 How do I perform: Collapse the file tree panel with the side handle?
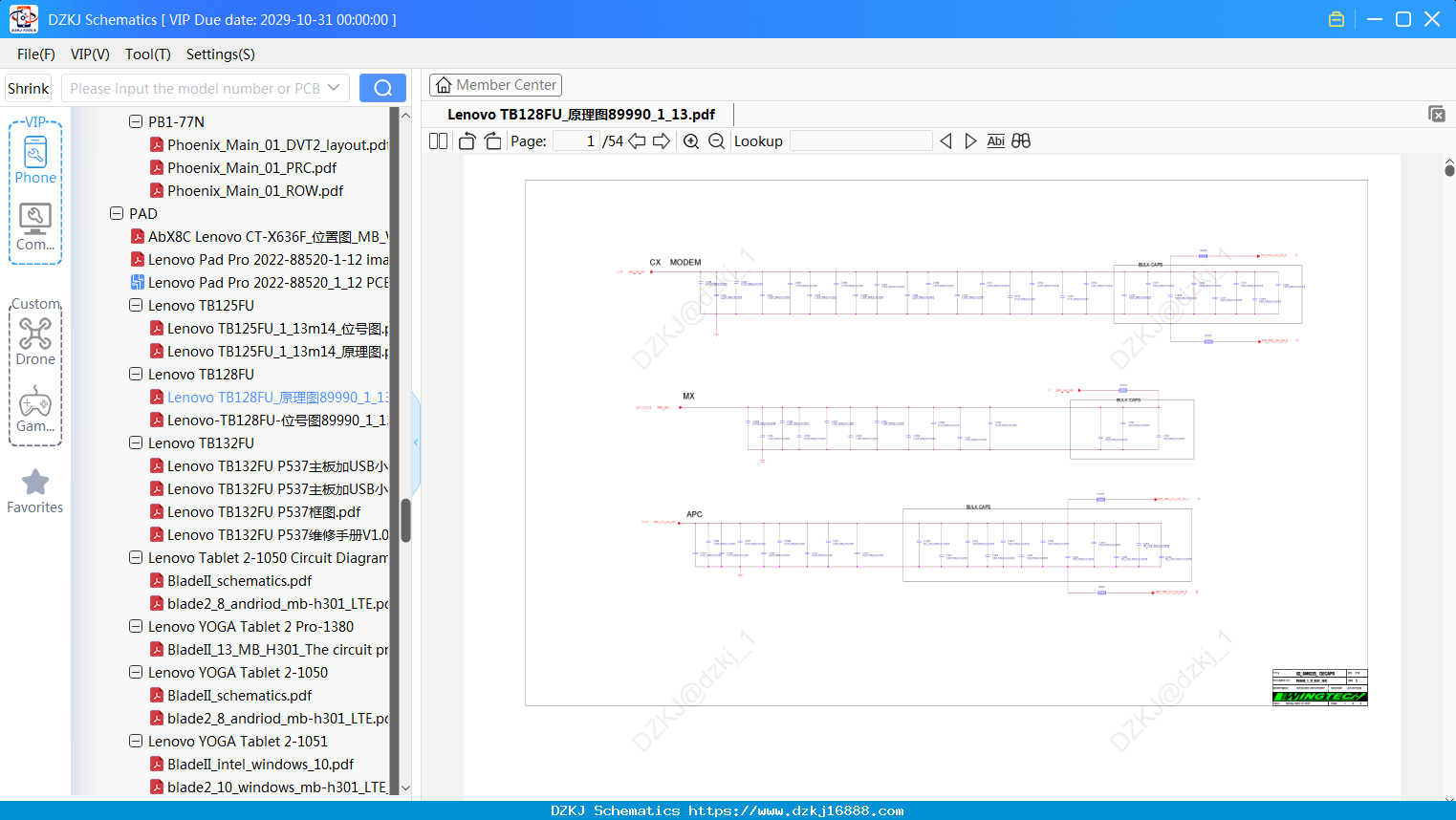click(416, 442)
